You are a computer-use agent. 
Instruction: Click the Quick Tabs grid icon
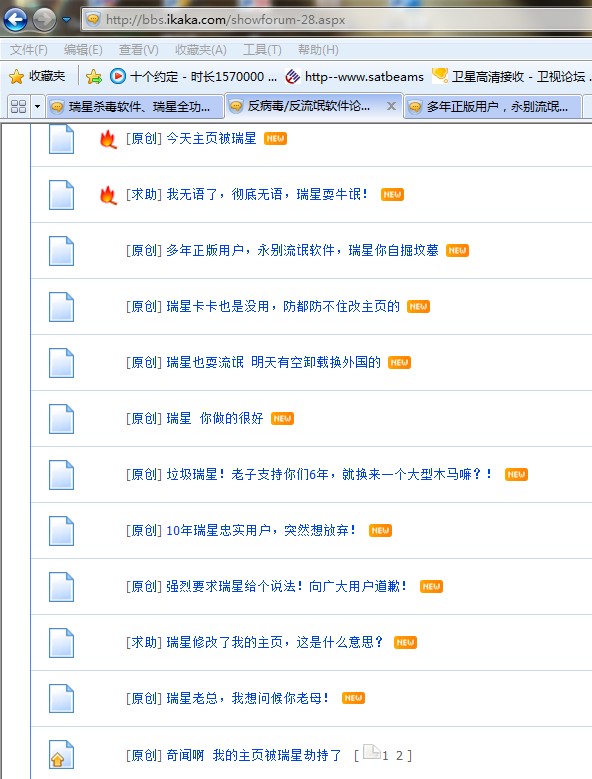[18, 106]
